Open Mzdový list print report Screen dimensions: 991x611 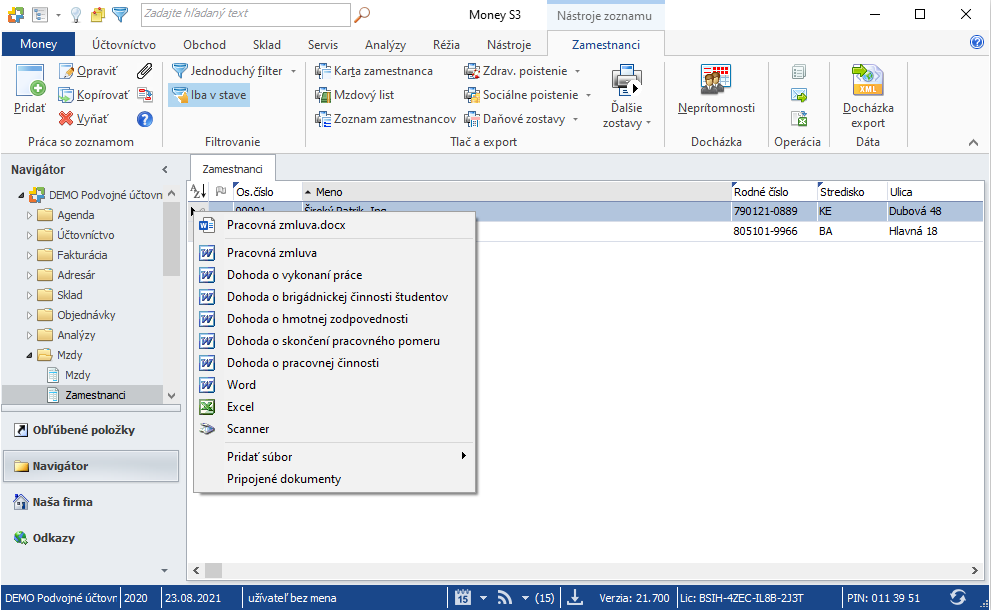tap(355, 95)
